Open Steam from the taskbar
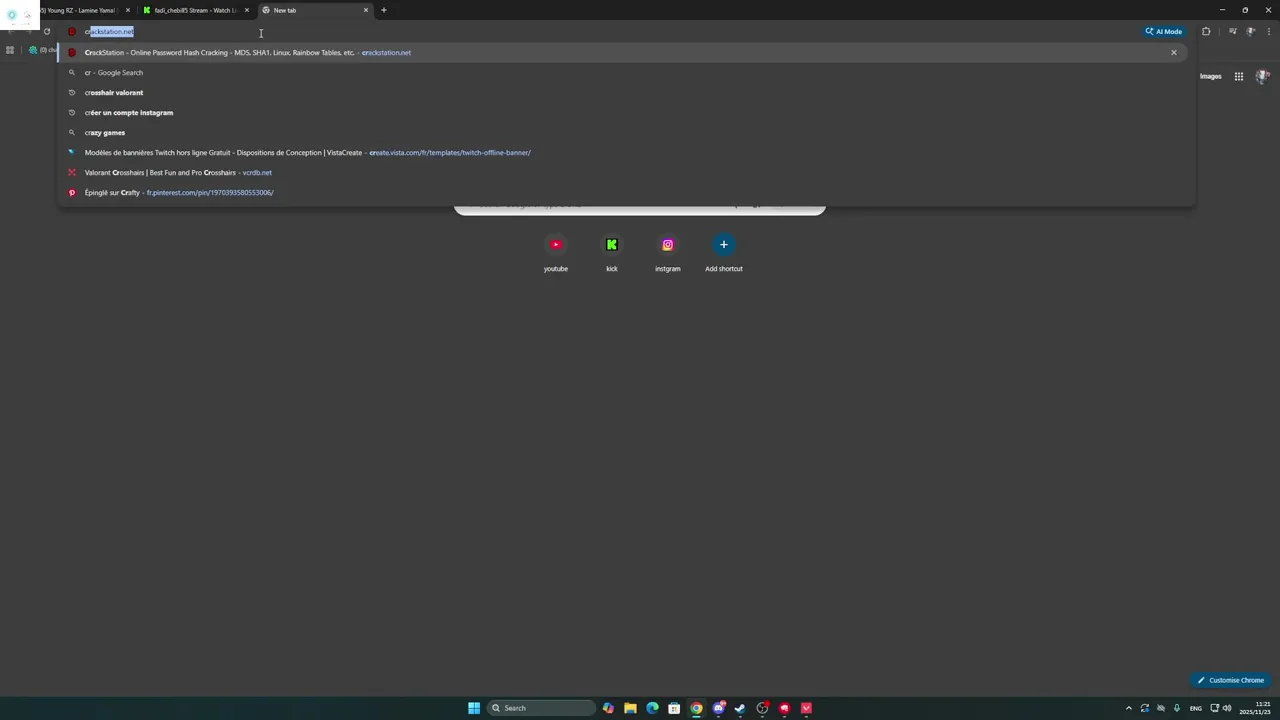This screenshot has width=1280, height=720. point(740,708)
